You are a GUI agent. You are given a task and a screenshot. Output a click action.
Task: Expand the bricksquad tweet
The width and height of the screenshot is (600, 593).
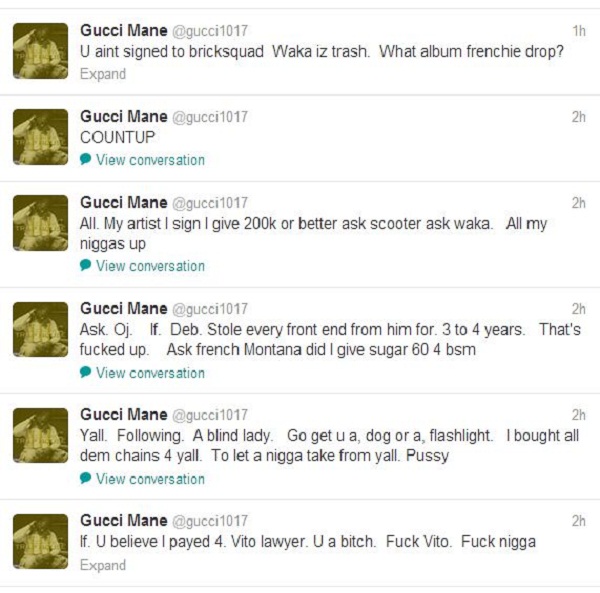(x=102, y=74)
